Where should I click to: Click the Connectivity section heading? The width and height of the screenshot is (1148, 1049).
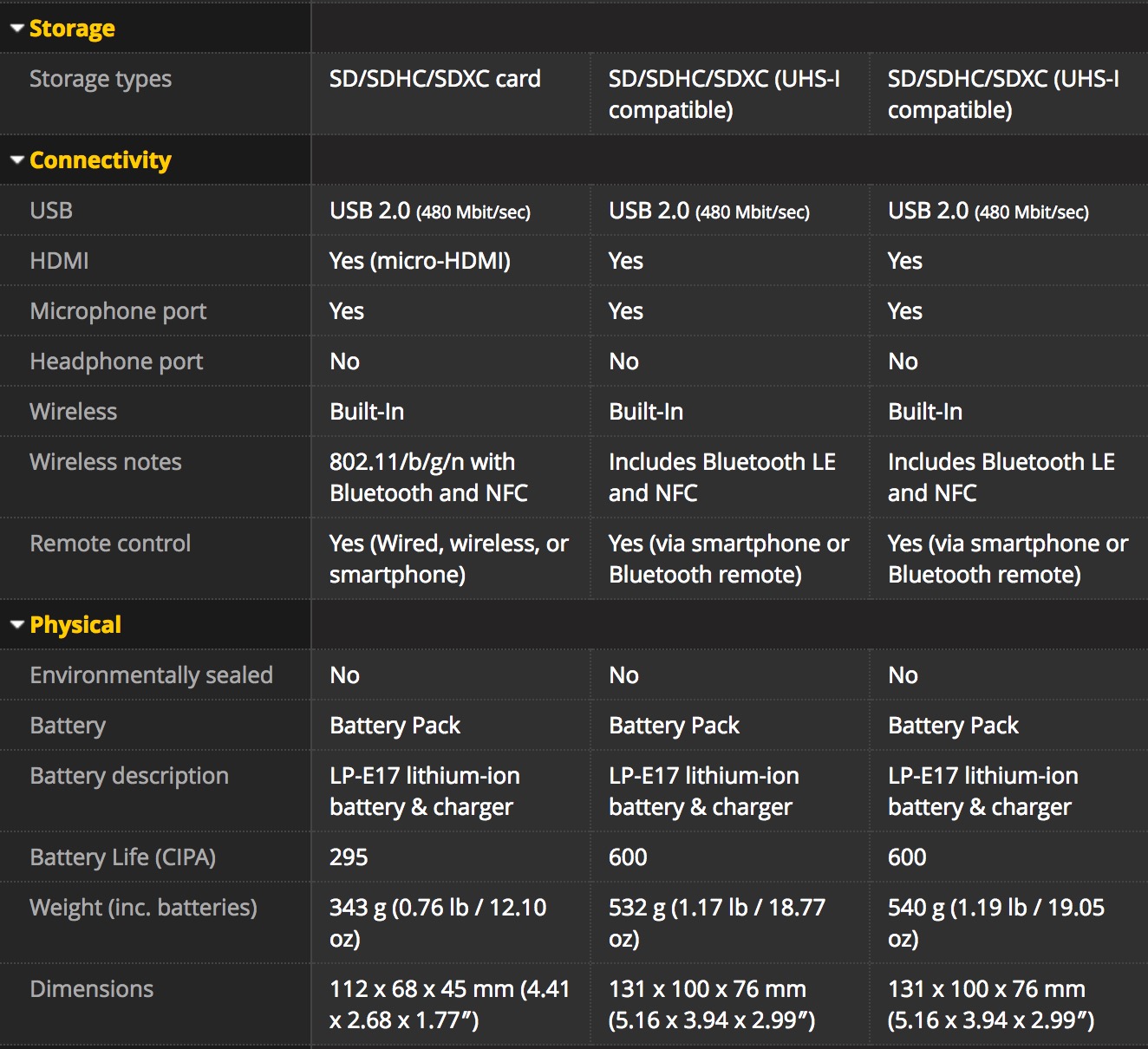(101, 160)
